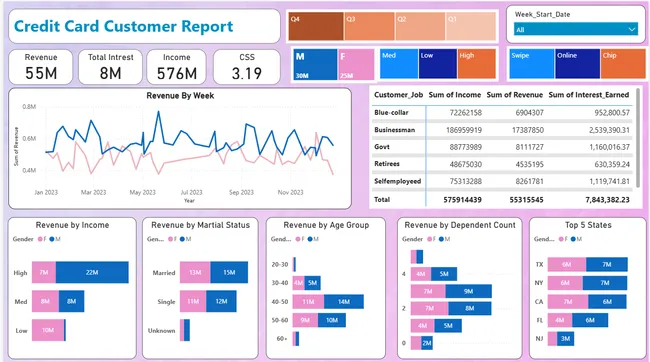
Task: Select the Chip payment type tile
Action: [623, 63]
